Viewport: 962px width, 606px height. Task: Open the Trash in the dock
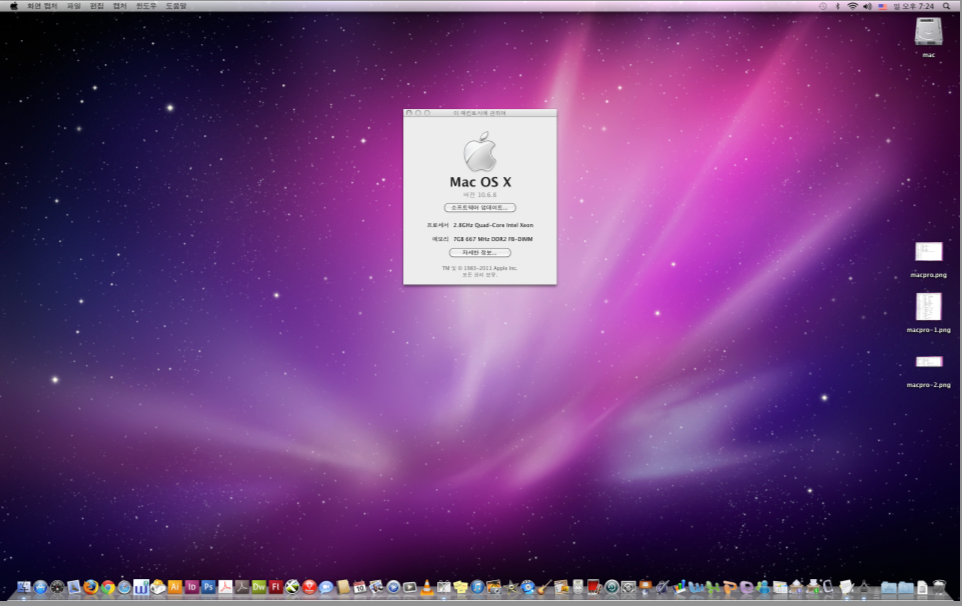(939, 587)
